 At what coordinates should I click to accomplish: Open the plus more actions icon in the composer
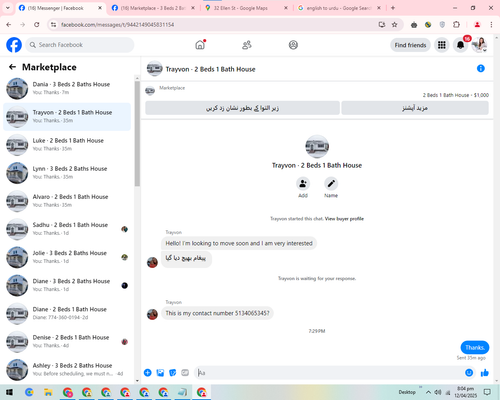point(148,373)
